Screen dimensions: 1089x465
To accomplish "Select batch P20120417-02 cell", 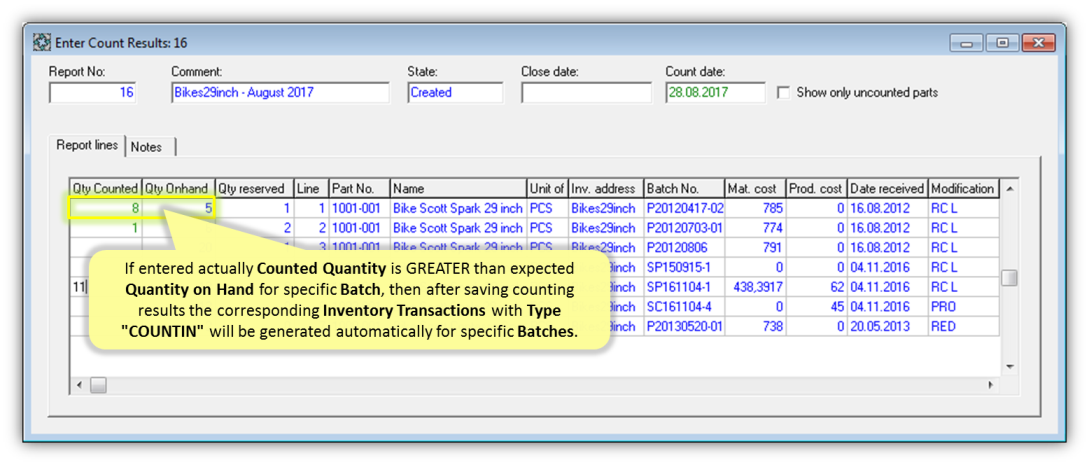I will coord(684,208).
